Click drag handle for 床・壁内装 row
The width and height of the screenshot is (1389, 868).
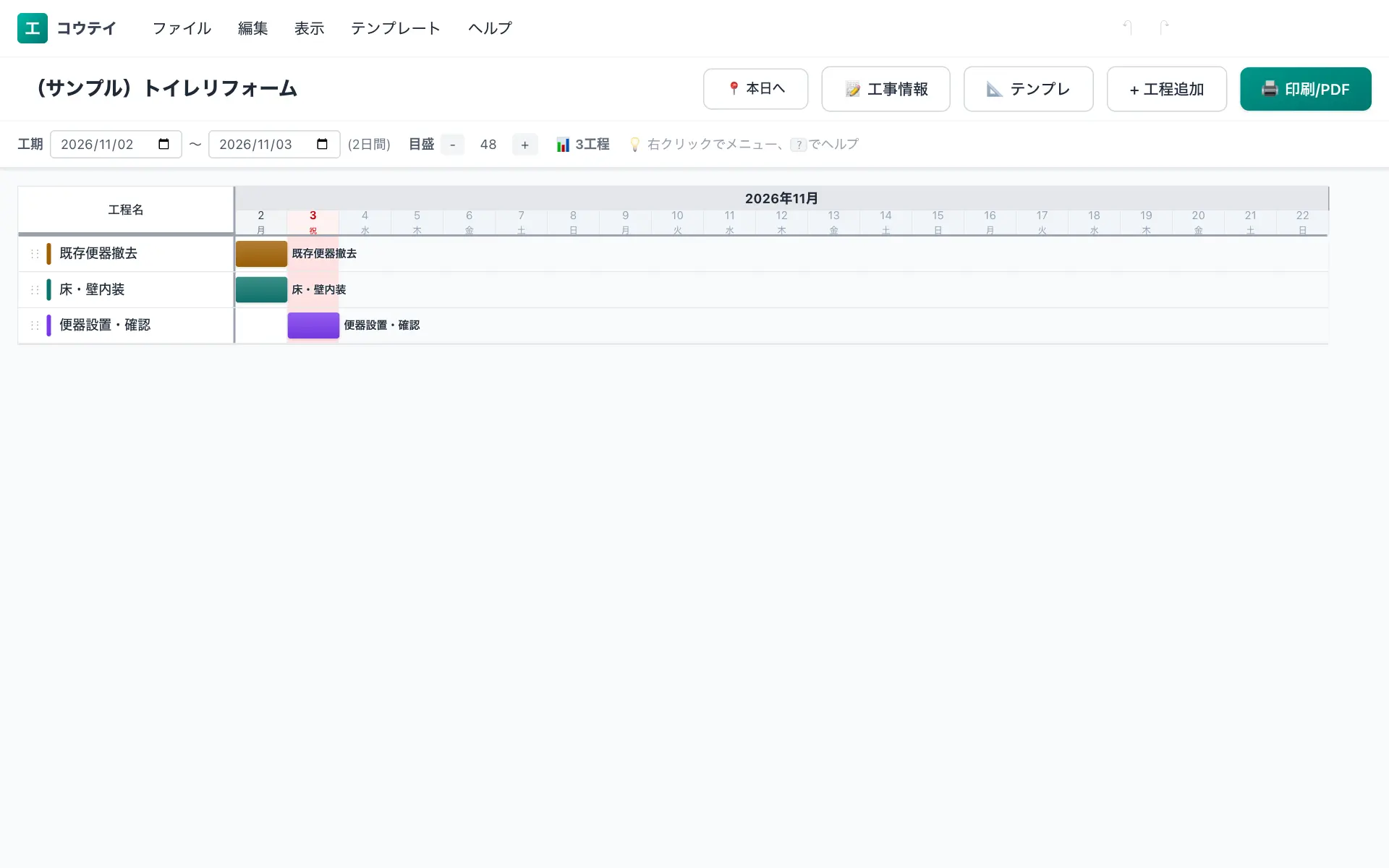click(x=34, y=289)
